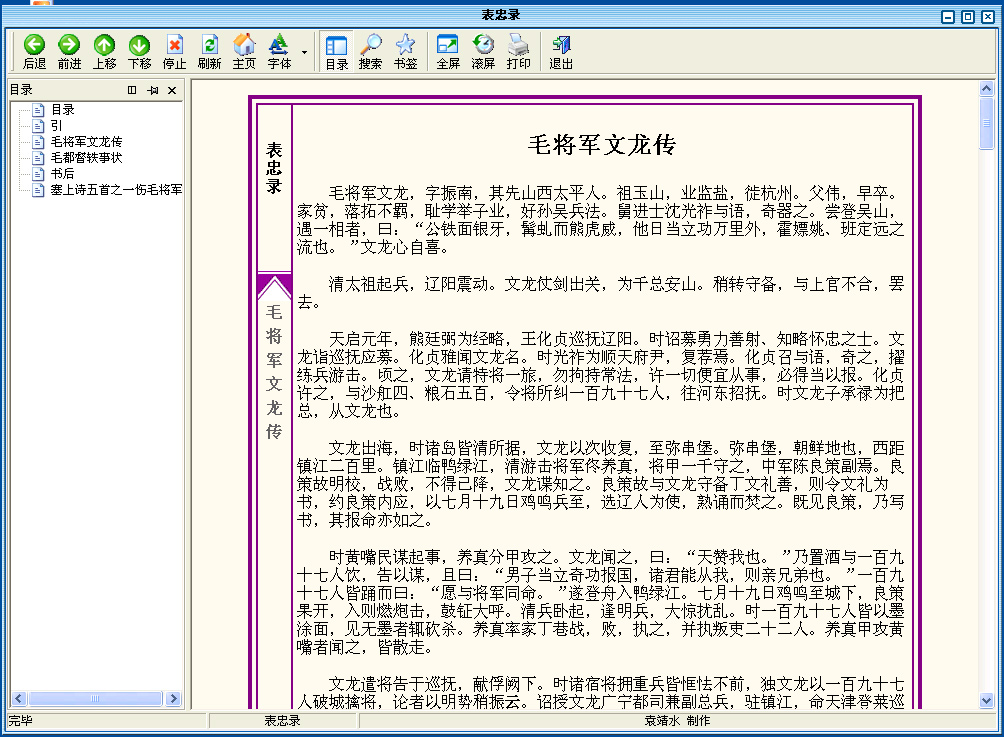Click the 刷新 refresh icon
The width and height of the screenshot is (1004, 737).
coord(209,45)
